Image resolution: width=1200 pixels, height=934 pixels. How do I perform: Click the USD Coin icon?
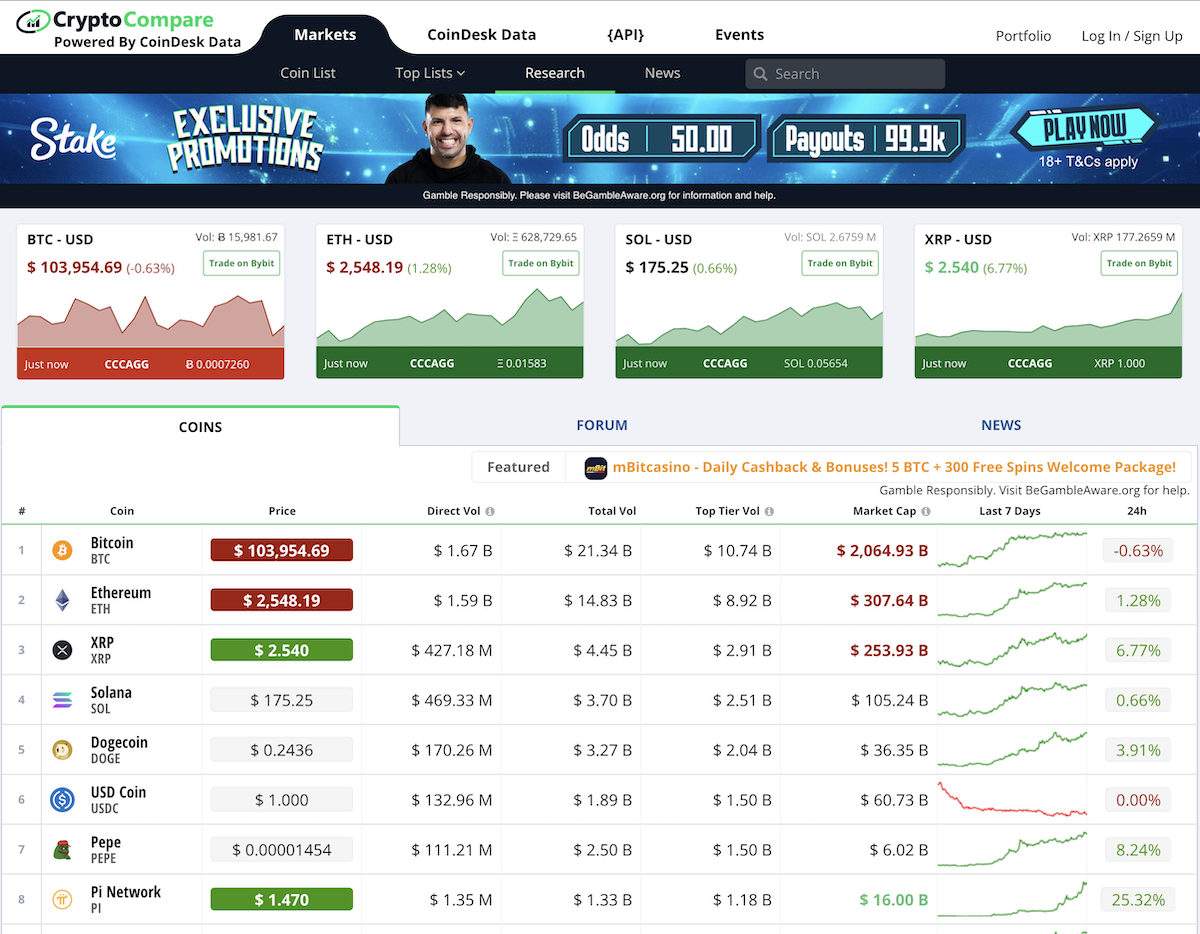[62, 800]
